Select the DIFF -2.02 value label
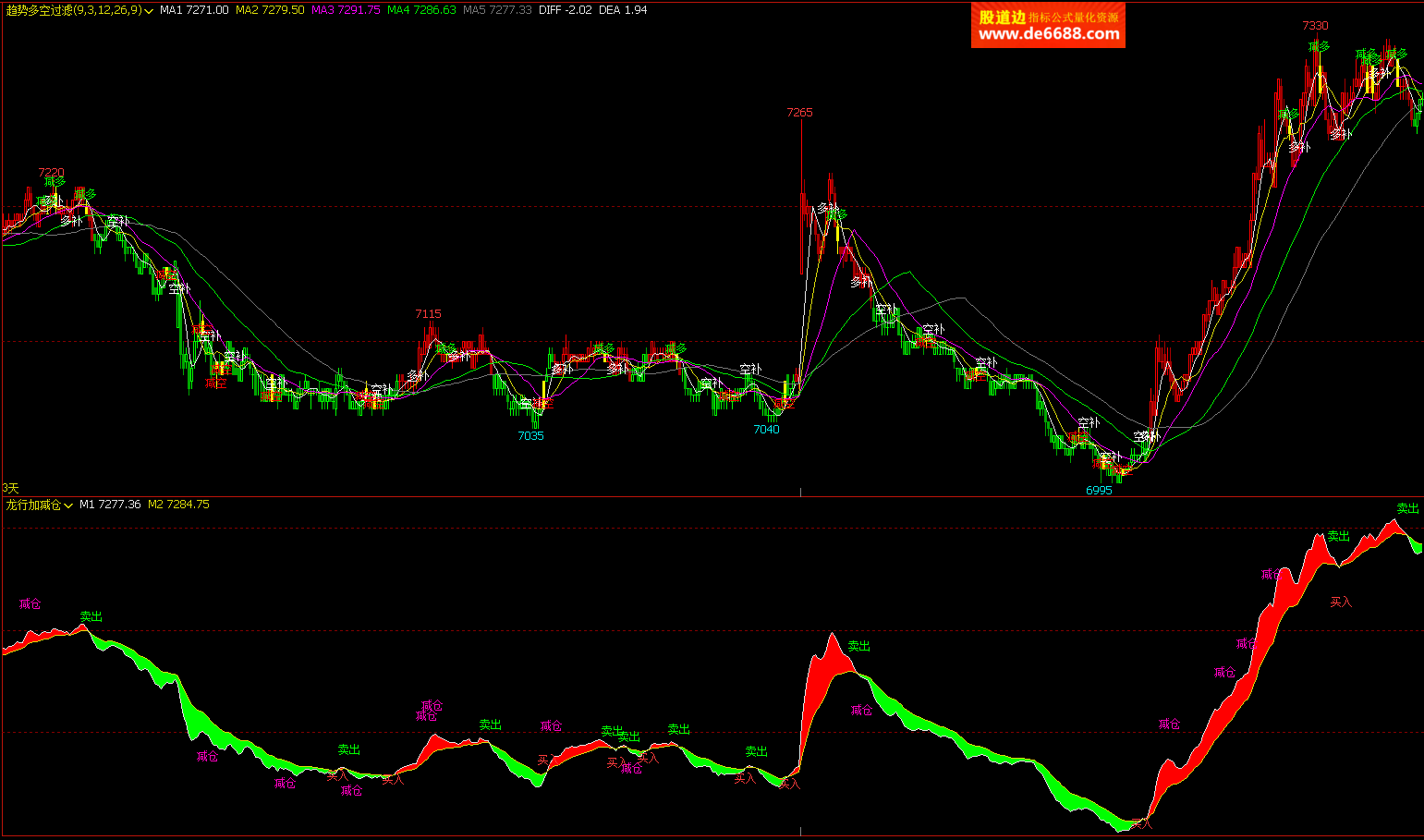1424x840 pixels. point(565,10)
